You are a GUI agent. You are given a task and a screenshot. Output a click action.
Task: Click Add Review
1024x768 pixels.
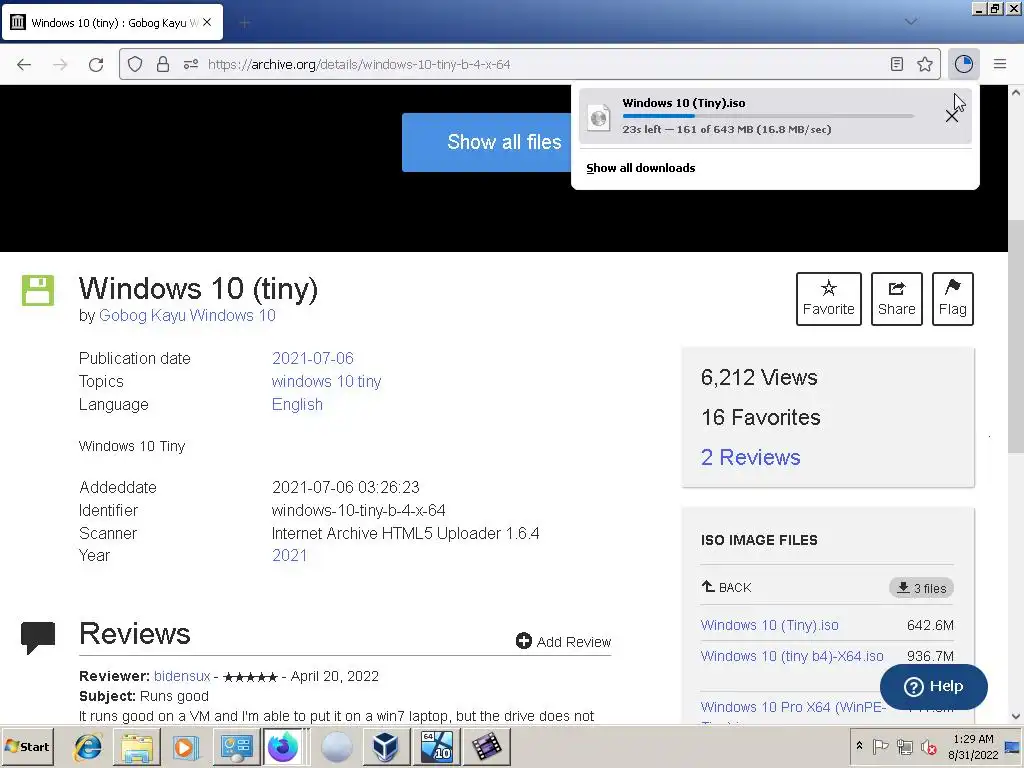(564, 641)
